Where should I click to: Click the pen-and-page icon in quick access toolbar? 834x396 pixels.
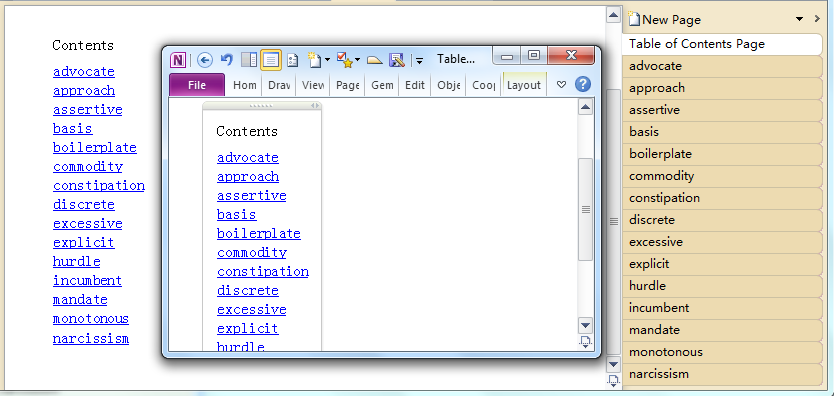(x=397, y=60)
